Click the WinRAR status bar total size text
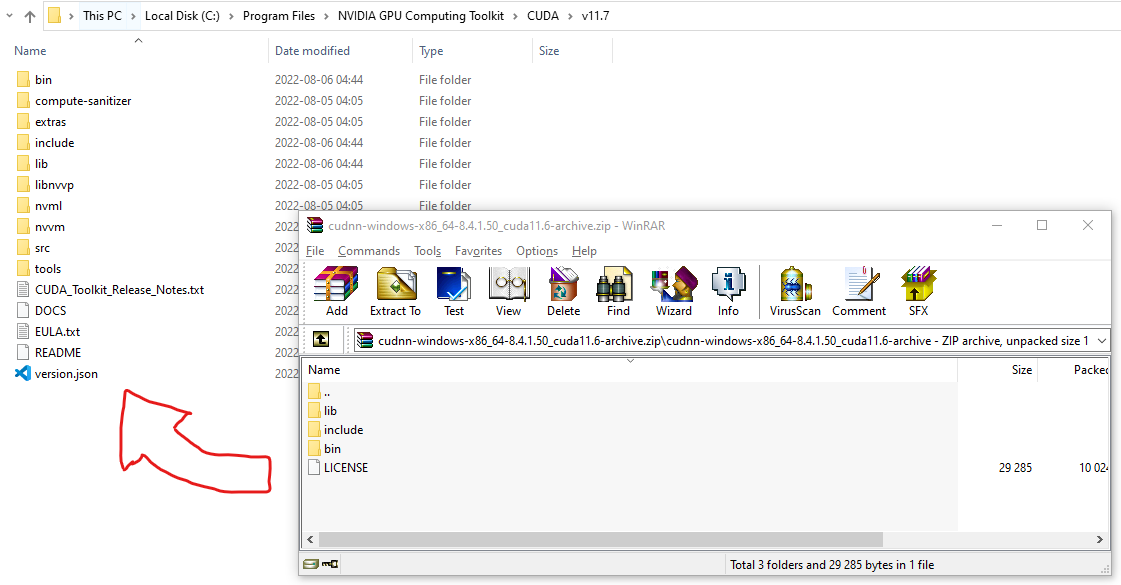The width and height of the screenshot is (1121, 585). coord(831,565)
